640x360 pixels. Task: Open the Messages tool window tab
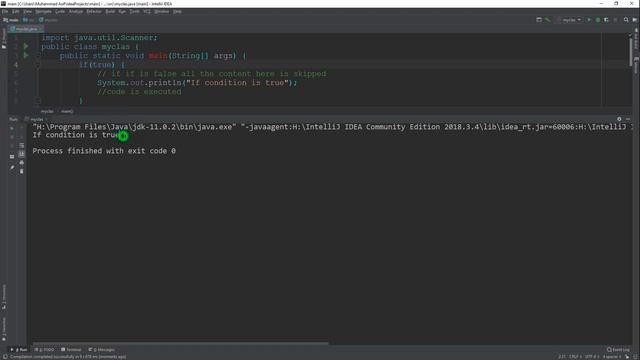click(102, 350)
